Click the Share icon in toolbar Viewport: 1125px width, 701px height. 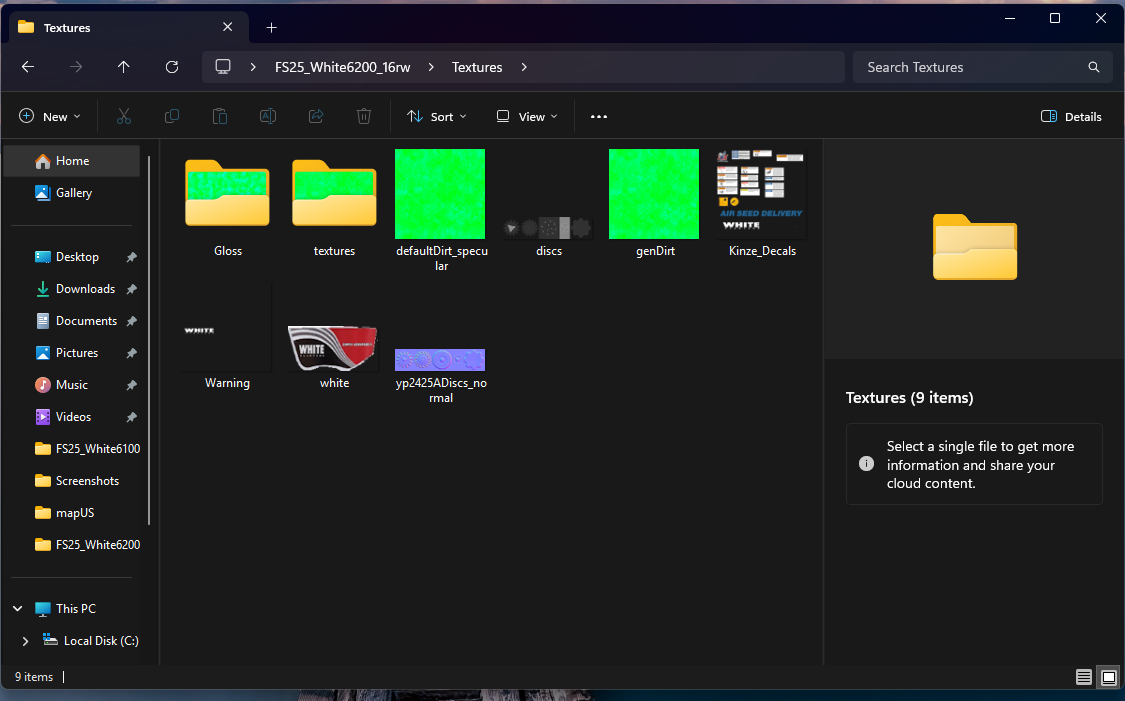316,116
